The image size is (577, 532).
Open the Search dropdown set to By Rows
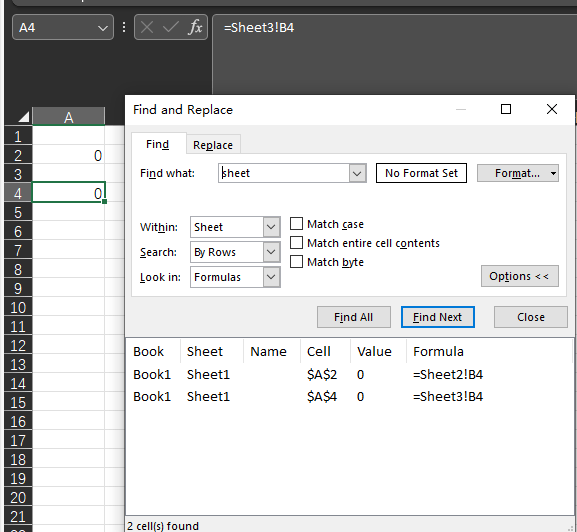[x=271, y=252]
